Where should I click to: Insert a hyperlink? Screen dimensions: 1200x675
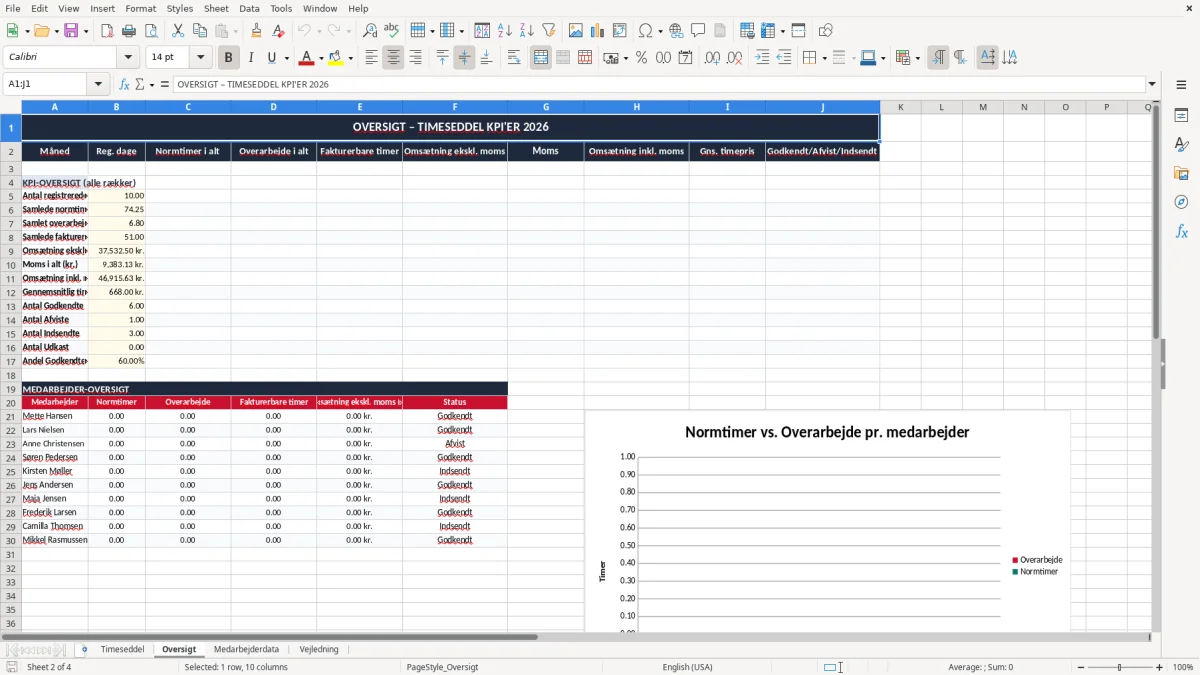[676, 31]
